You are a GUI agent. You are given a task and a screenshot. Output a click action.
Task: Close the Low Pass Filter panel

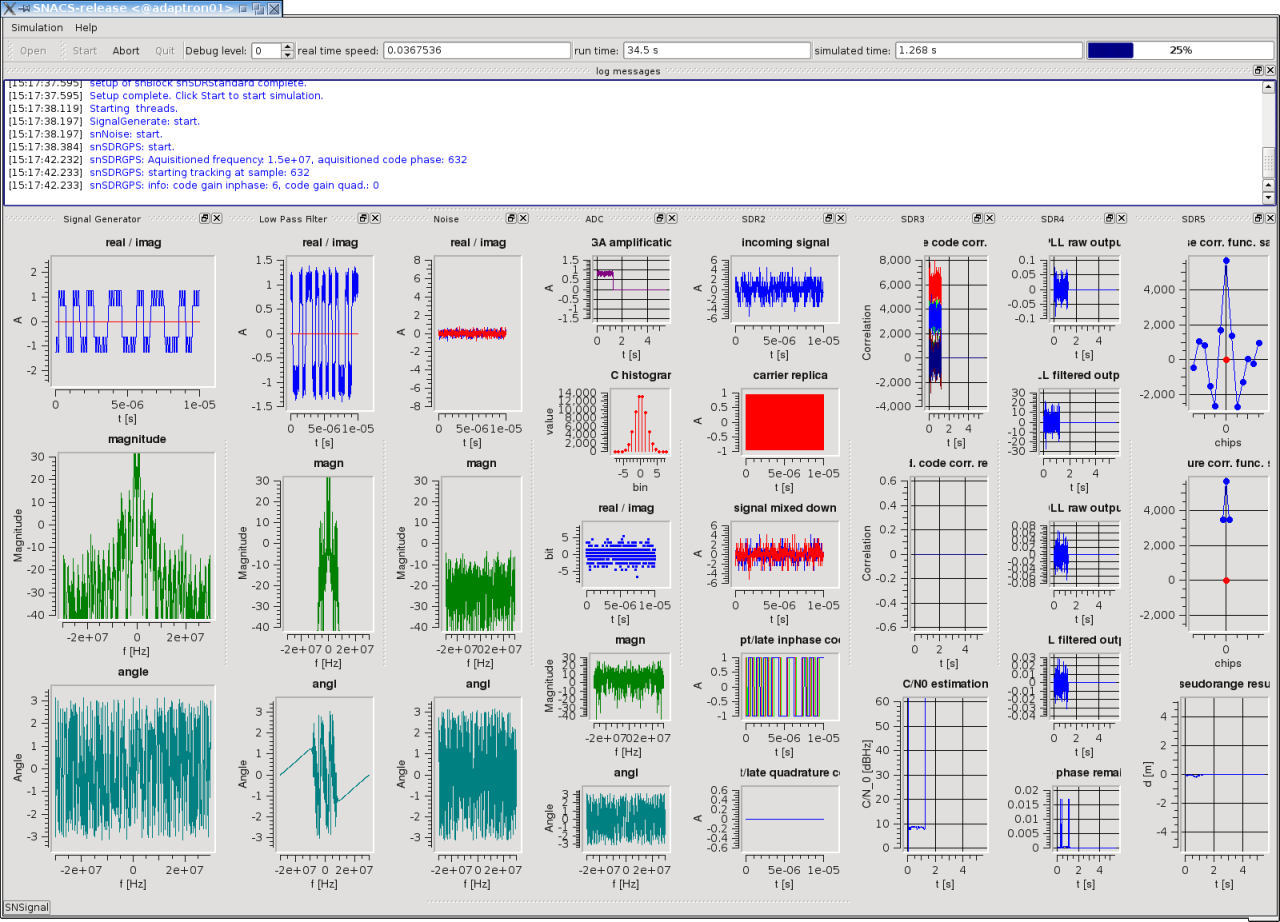pyautogui.click(x=375, y=218)
